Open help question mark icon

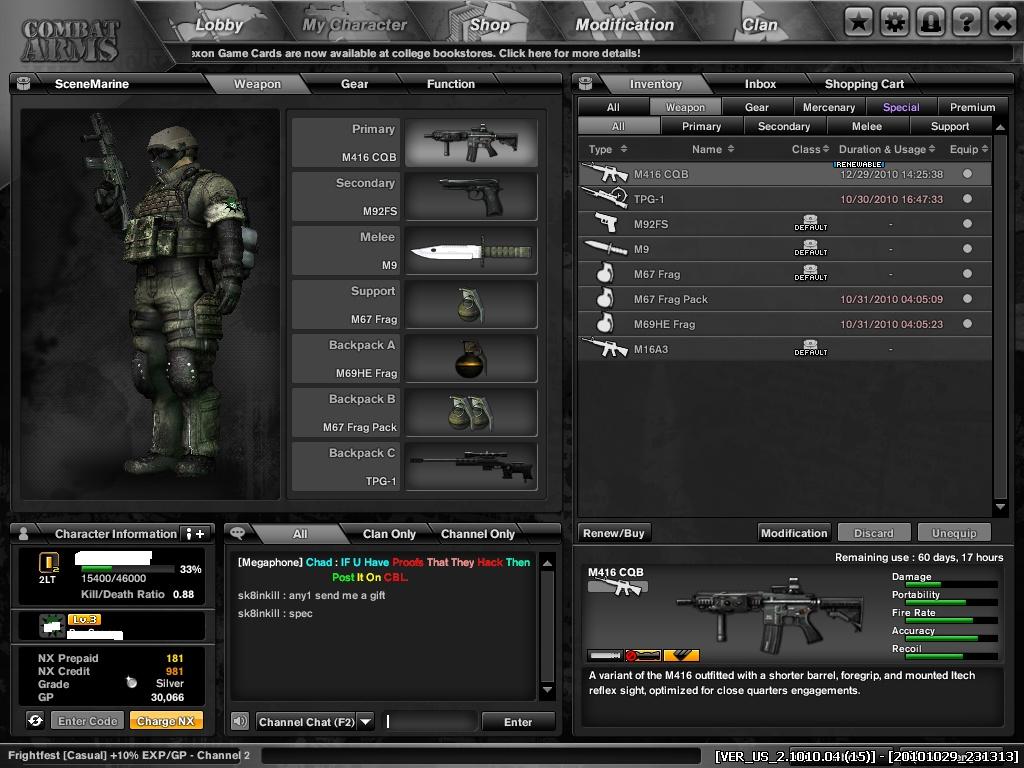pos(966,23)
